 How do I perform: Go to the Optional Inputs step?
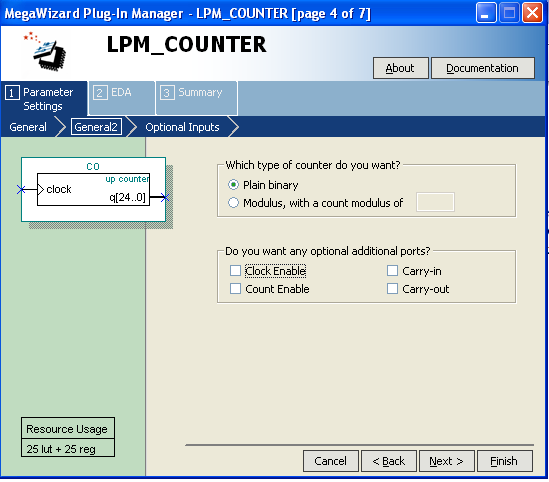182,127
